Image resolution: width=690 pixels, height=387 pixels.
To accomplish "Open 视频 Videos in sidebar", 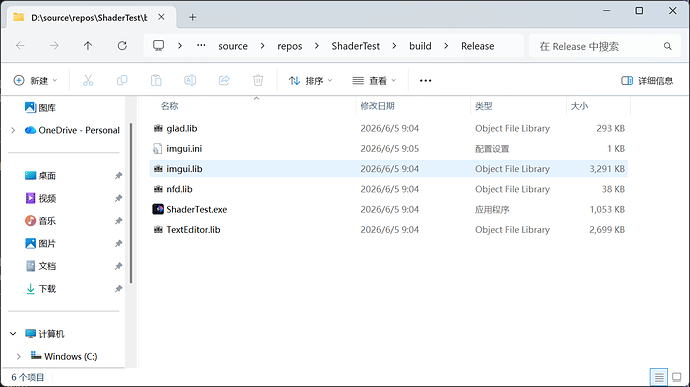I will [x=40, y=198].
